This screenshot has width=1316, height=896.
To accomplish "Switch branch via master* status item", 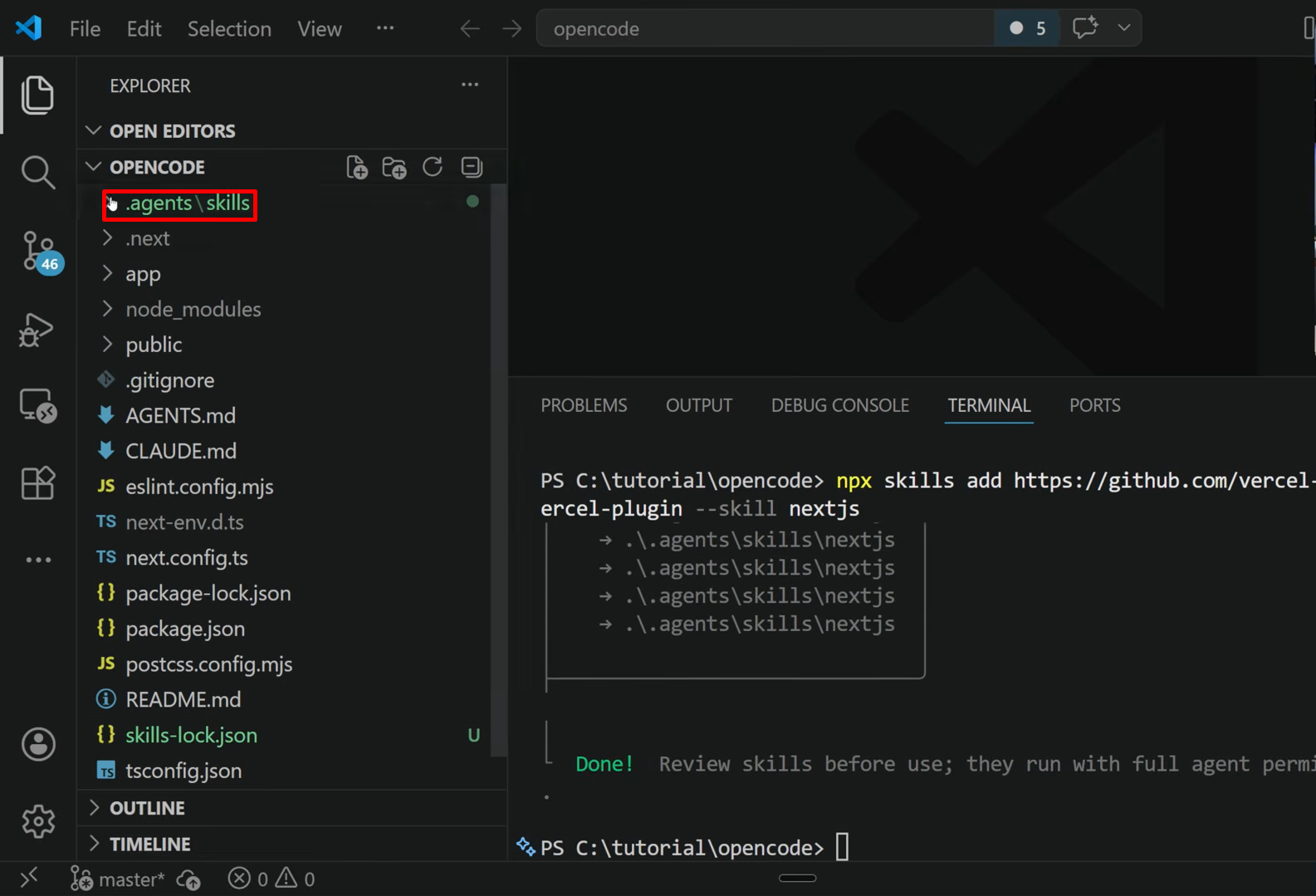I will 118,879.
